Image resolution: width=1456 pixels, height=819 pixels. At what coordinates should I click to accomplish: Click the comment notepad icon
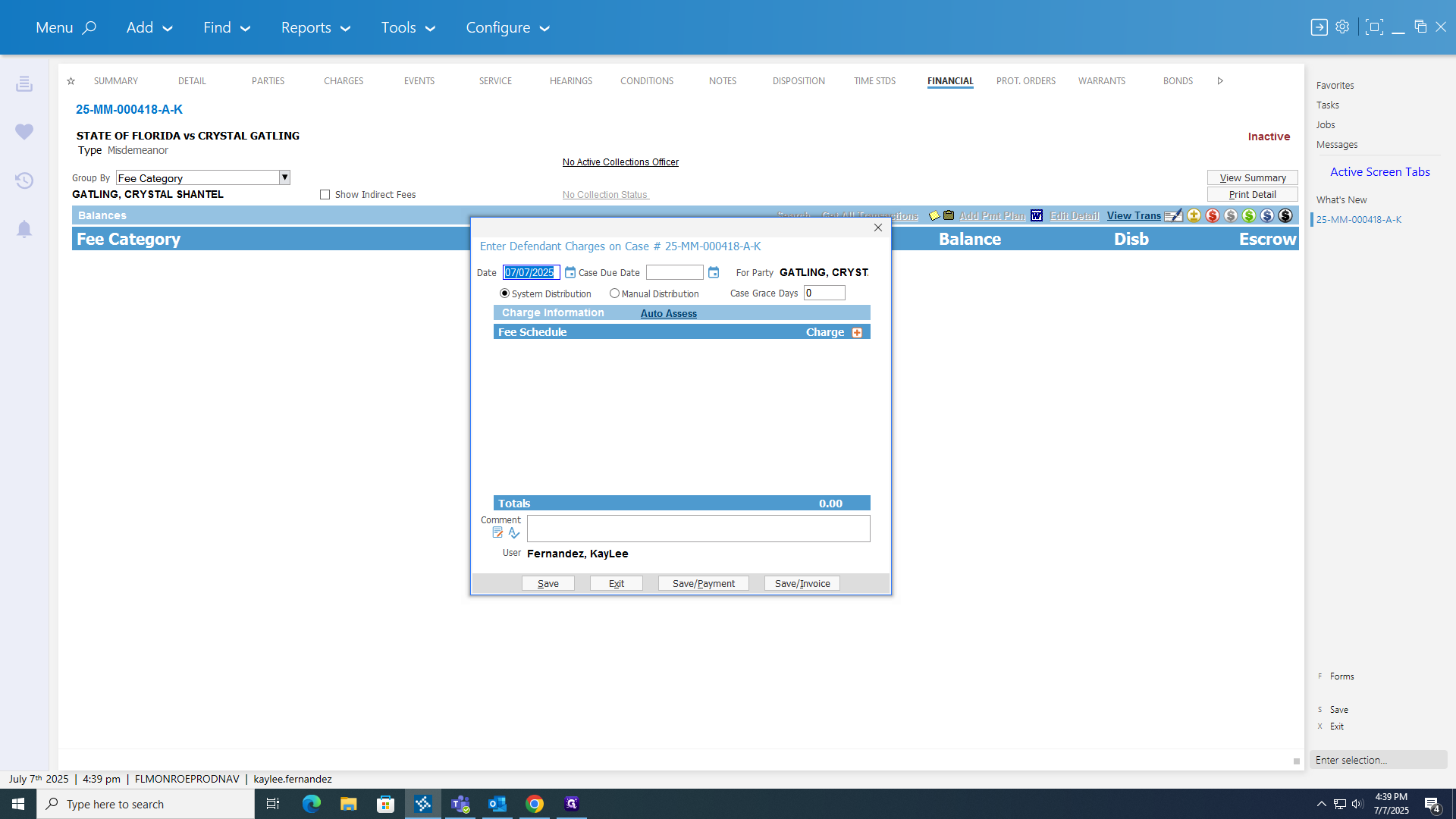point(497,533)
